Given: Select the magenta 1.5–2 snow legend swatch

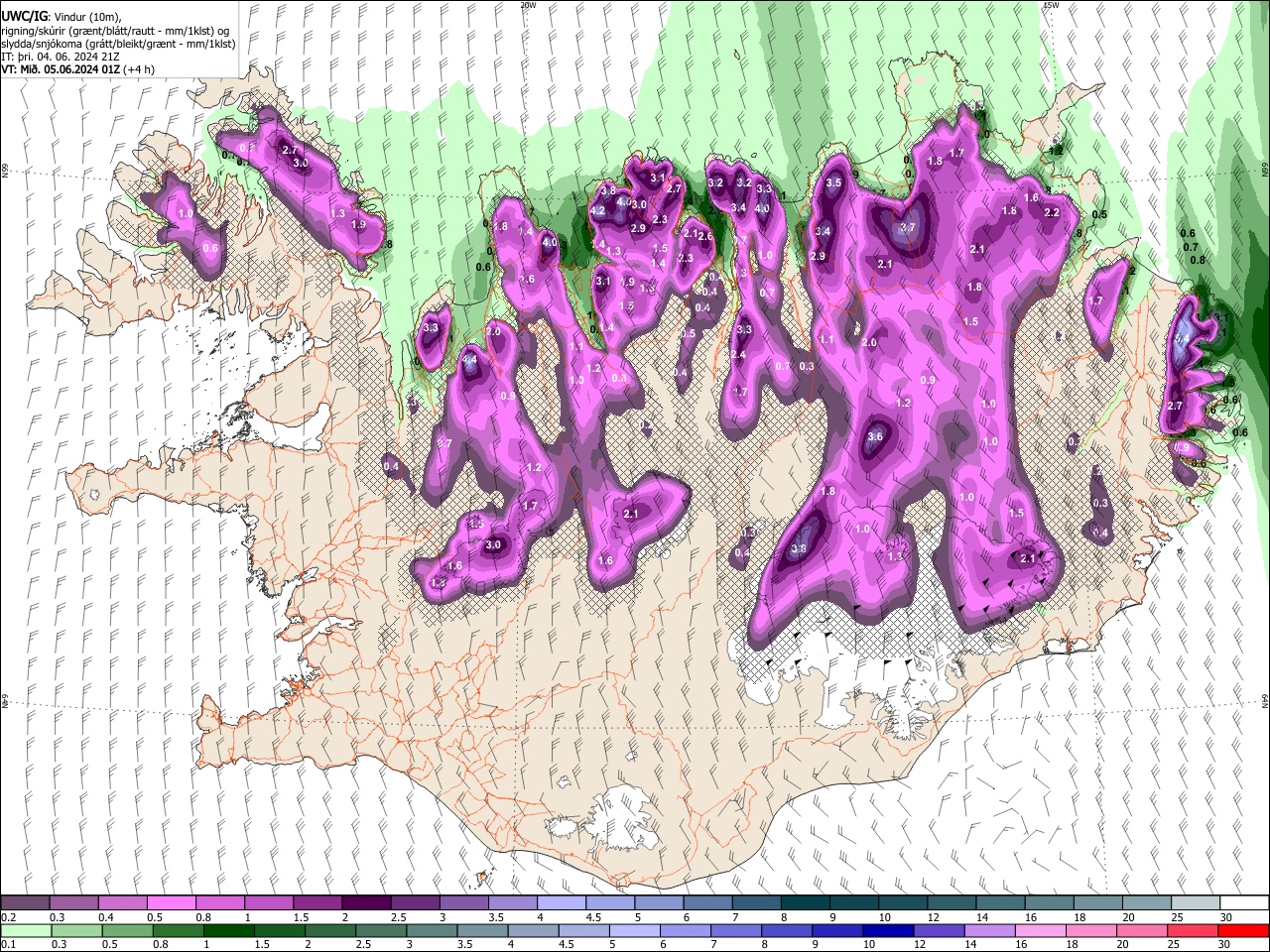Looking at the screenshot, I should [317, 903].
